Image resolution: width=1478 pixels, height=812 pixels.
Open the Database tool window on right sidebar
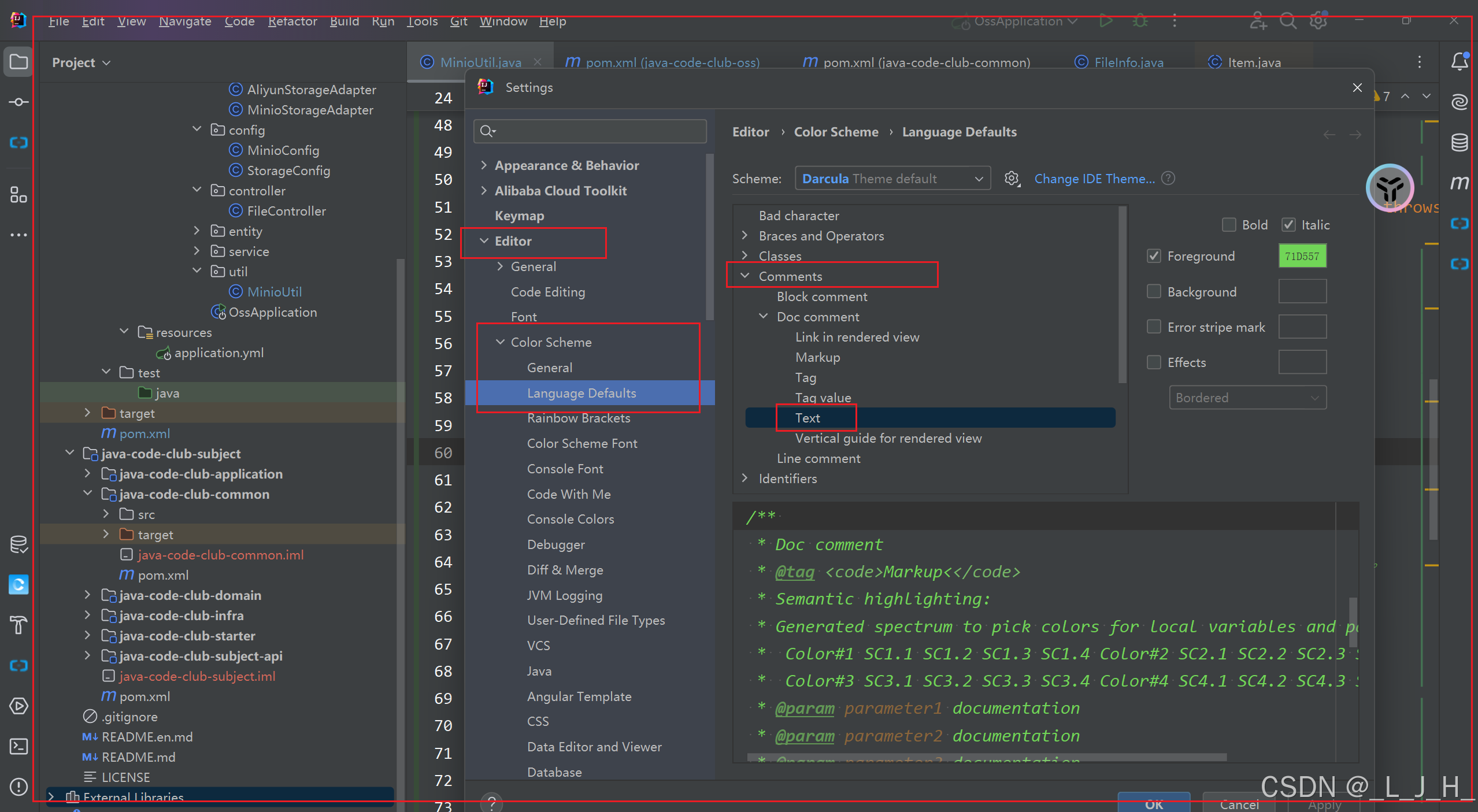click(1459, 142)
